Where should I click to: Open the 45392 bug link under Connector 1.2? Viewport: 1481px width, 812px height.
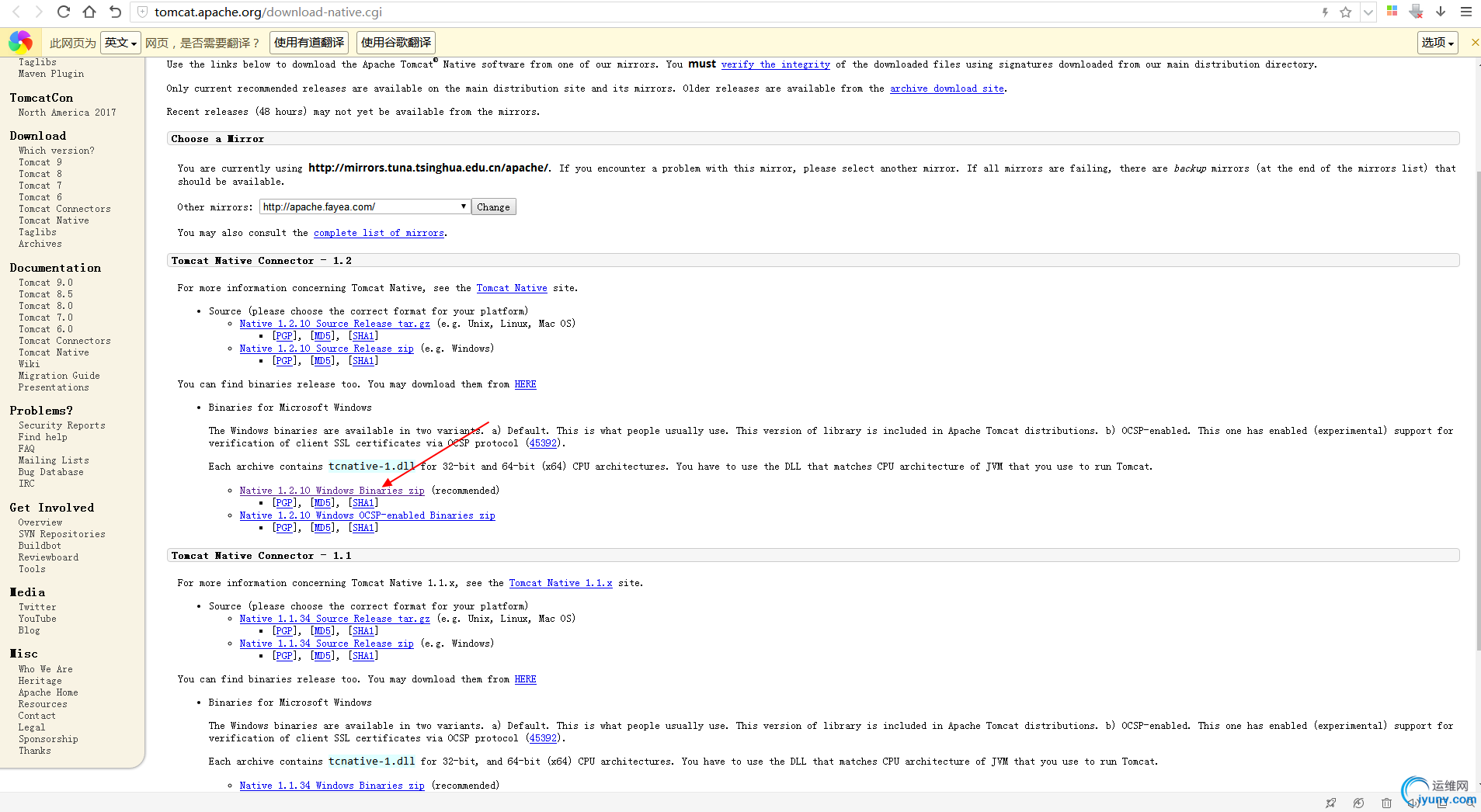543,443
